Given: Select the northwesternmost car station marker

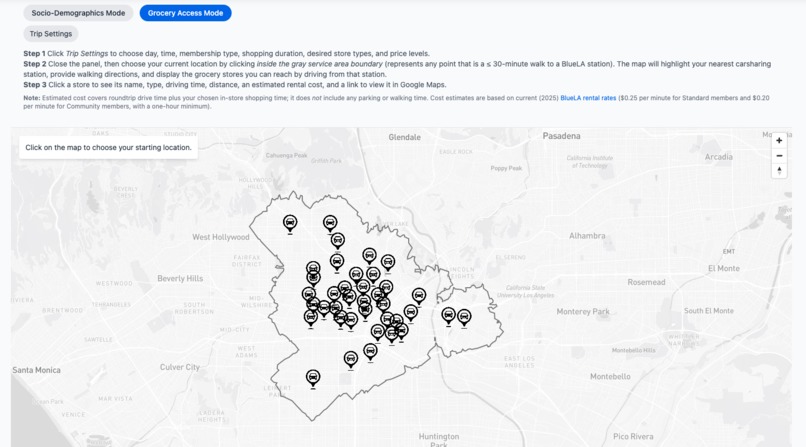Looking at the screenshot, I should (x=290, y=224).
